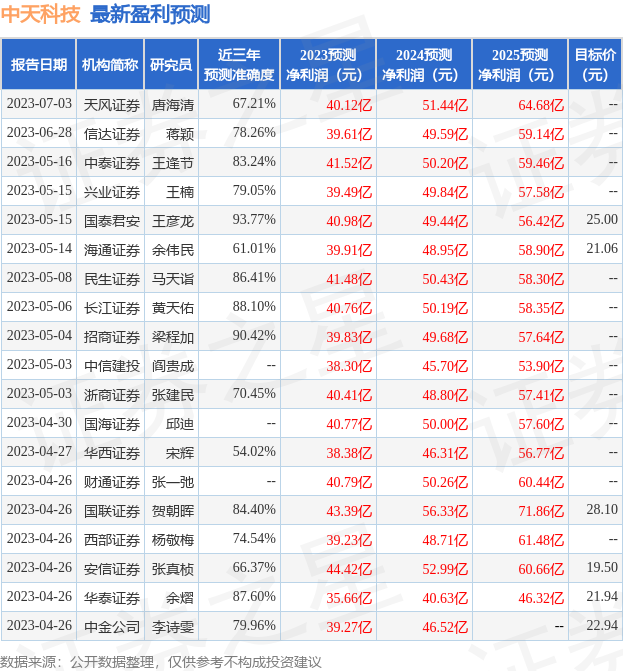Select researcher 唐海清
The width and height of the screenshot is (623, 671).
click(x=173, y=105)
